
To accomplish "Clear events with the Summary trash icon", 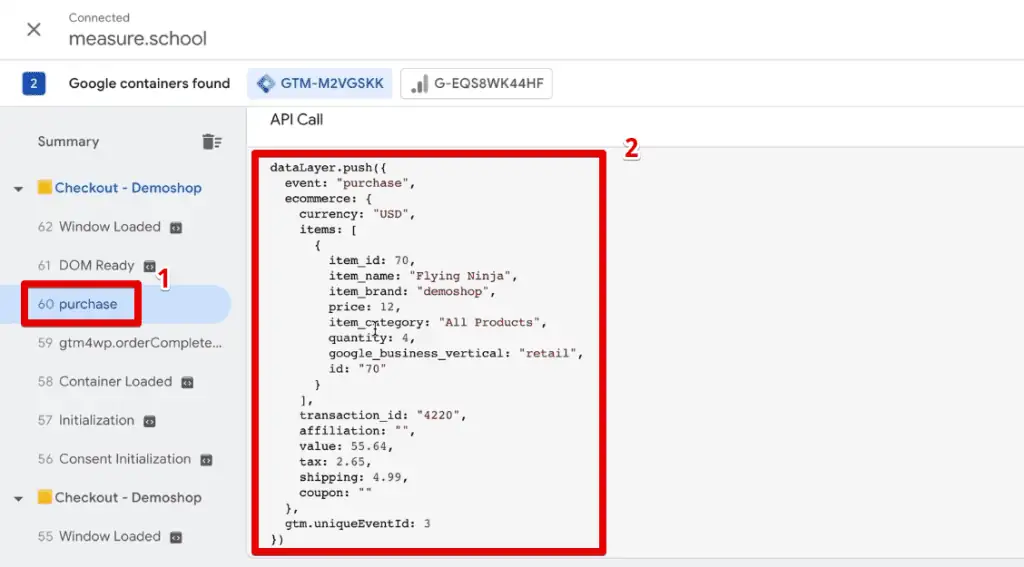I will (x=212, y=142).
